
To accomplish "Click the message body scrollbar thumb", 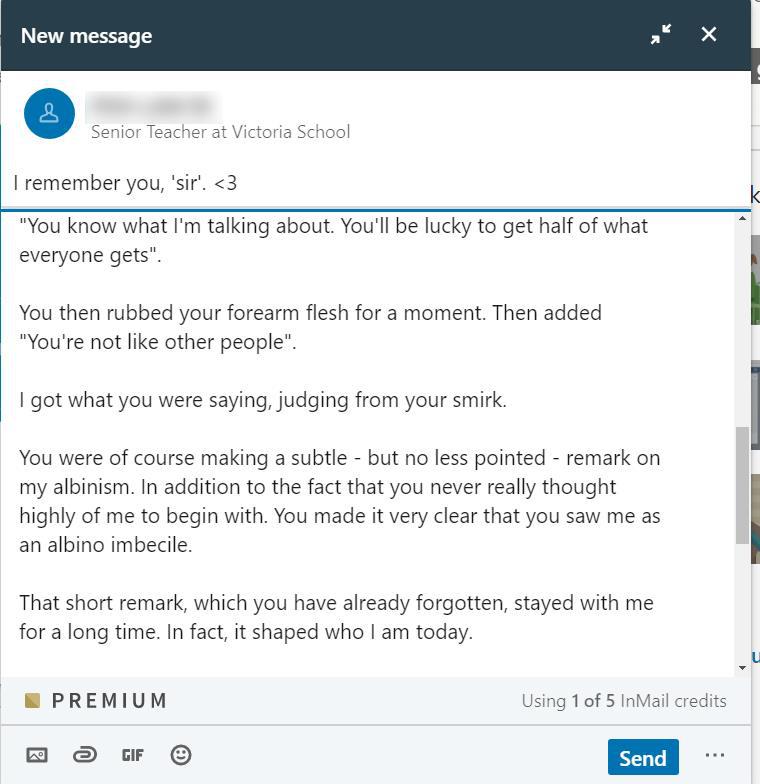I will [x=742, y=485].
